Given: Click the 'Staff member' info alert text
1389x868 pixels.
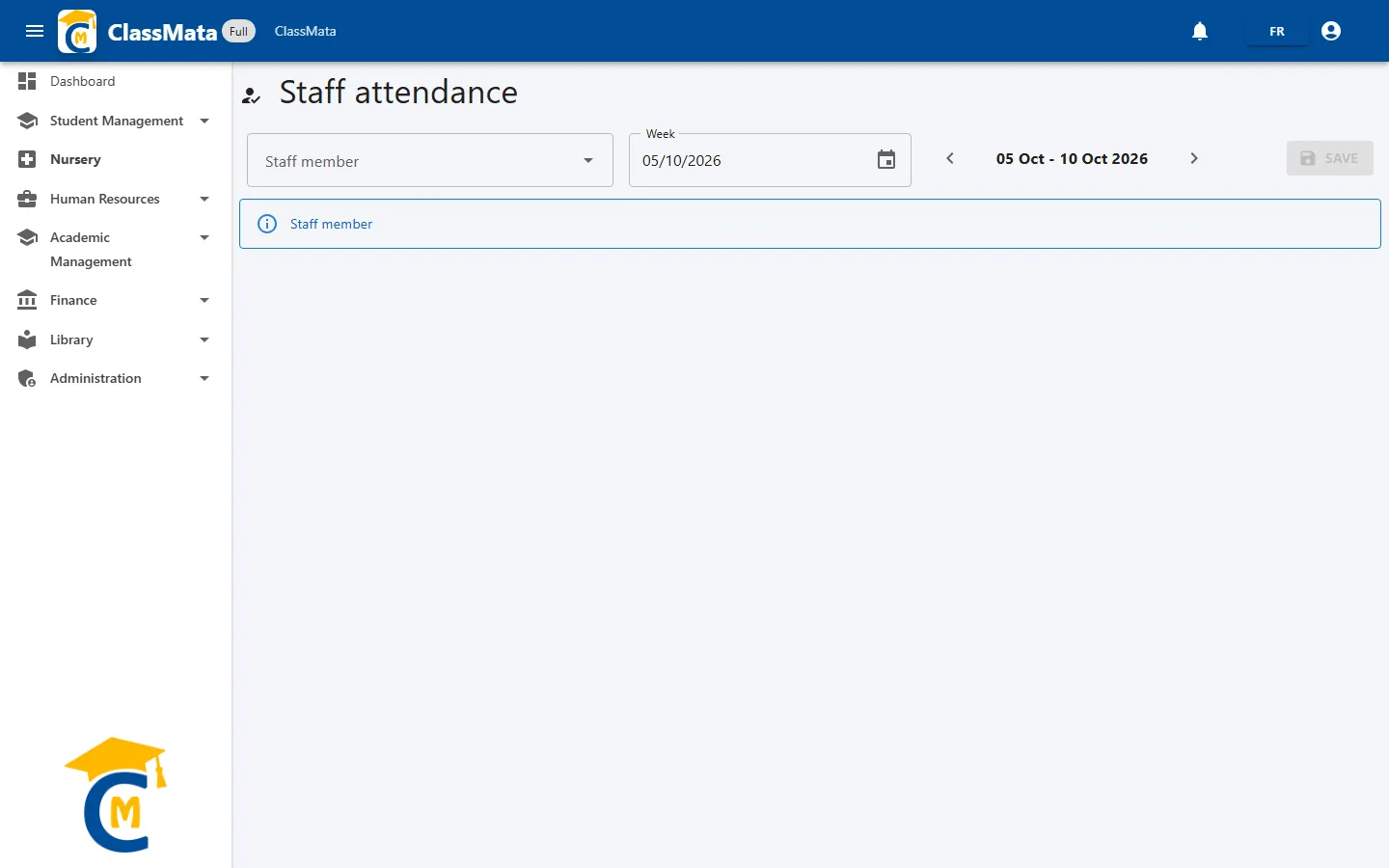Looking at the screenshot, I should 331,224.
